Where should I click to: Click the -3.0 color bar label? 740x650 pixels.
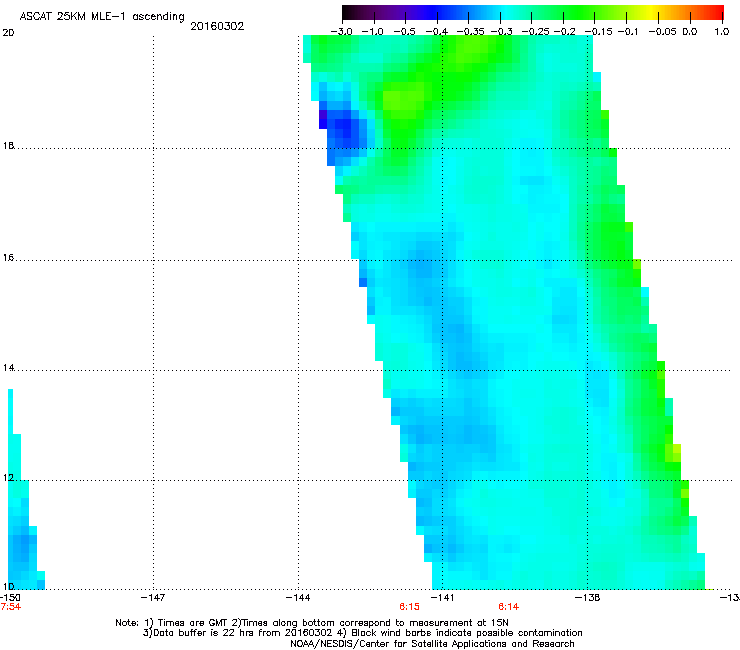(341, 32)
